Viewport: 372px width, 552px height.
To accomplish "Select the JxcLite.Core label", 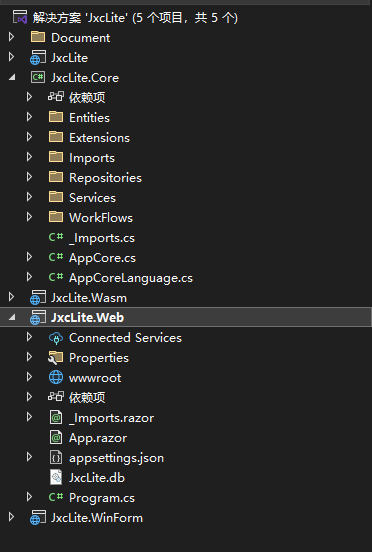I will click(85, 78).
